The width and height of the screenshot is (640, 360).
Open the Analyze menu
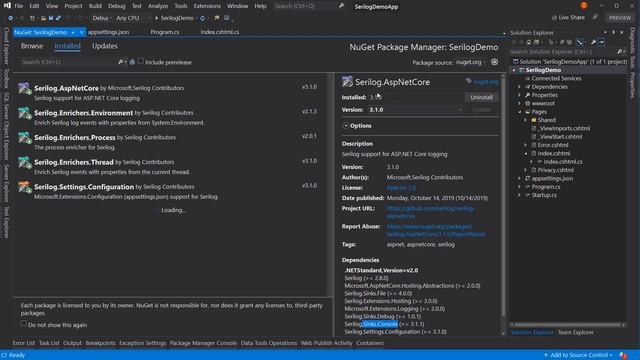158,6
